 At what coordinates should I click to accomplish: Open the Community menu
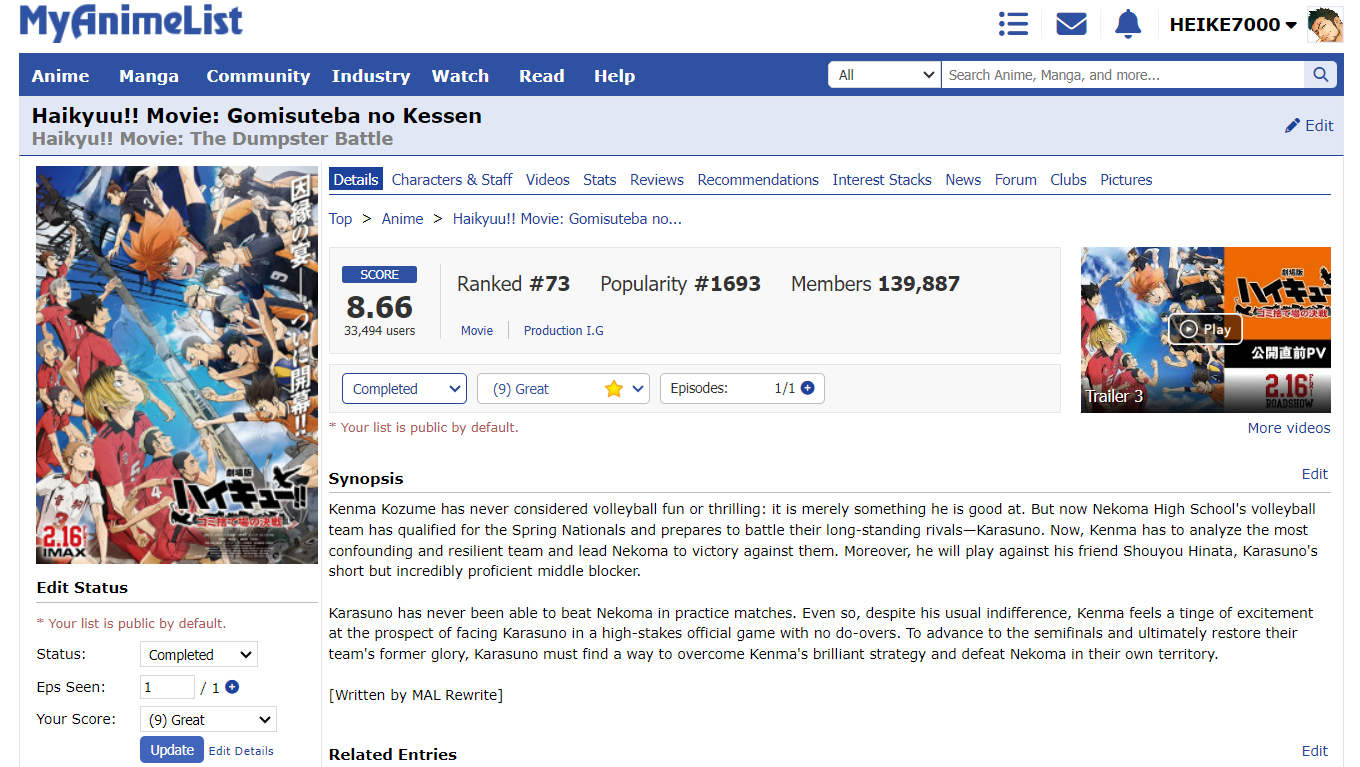[258, 76]
